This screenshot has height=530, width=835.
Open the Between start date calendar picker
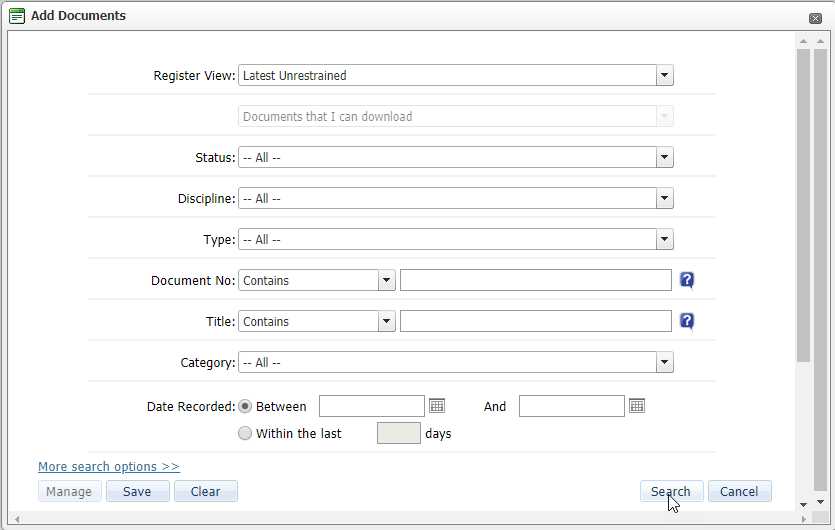click(437, 406)
